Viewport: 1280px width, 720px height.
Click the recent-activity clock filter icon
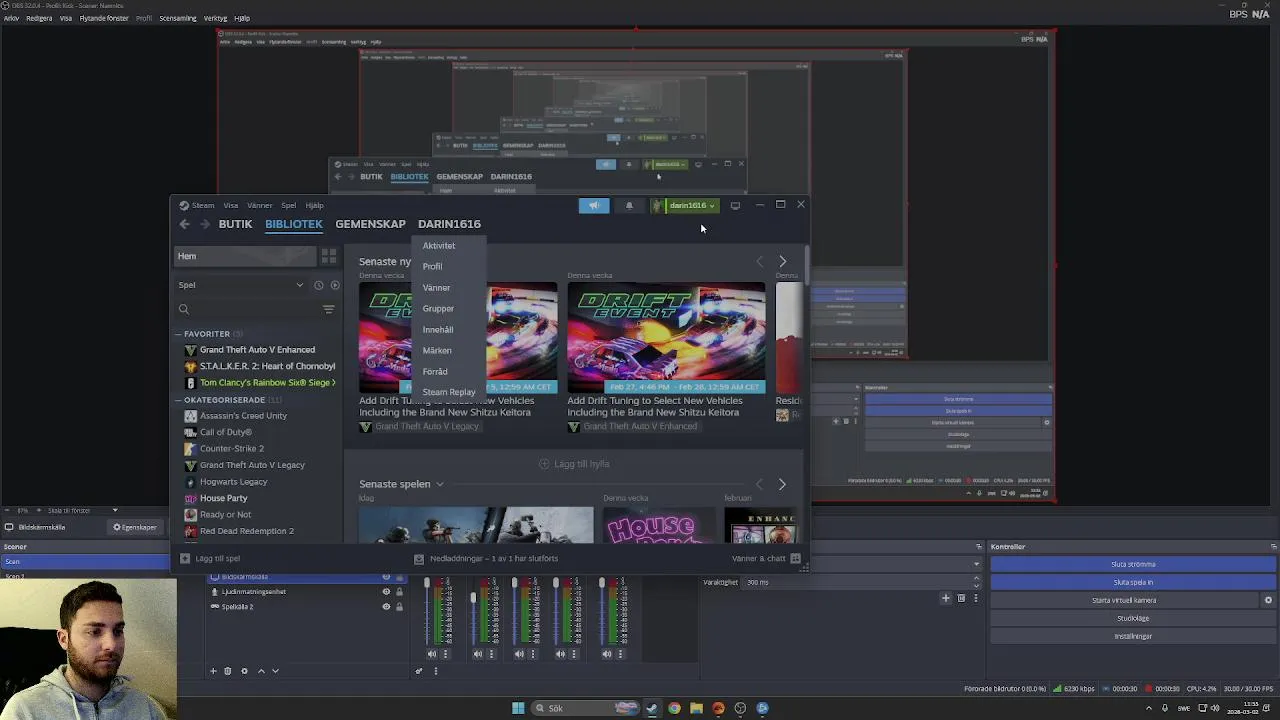(319, 285)
